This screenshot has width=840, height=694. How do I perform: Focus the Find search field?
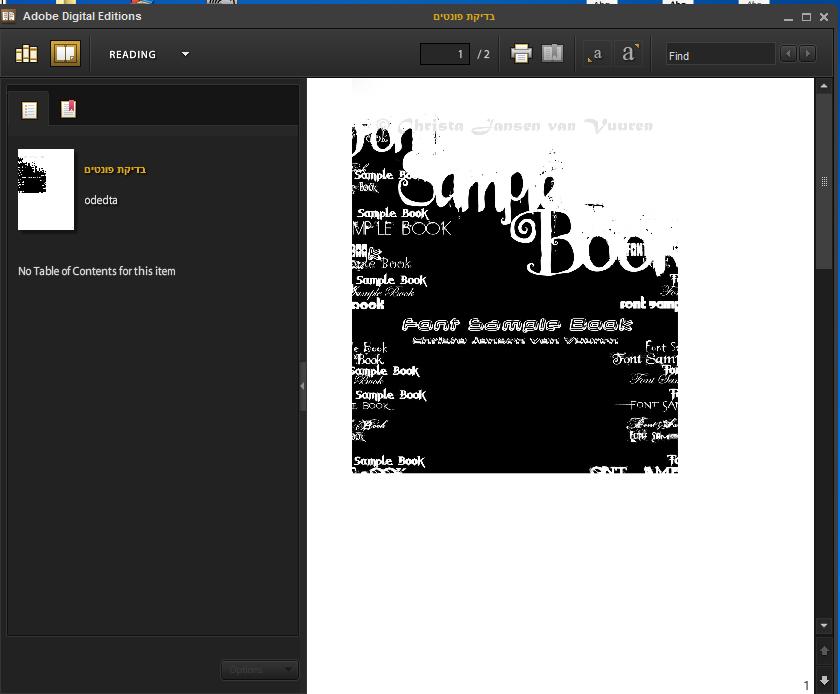[720, 55]
